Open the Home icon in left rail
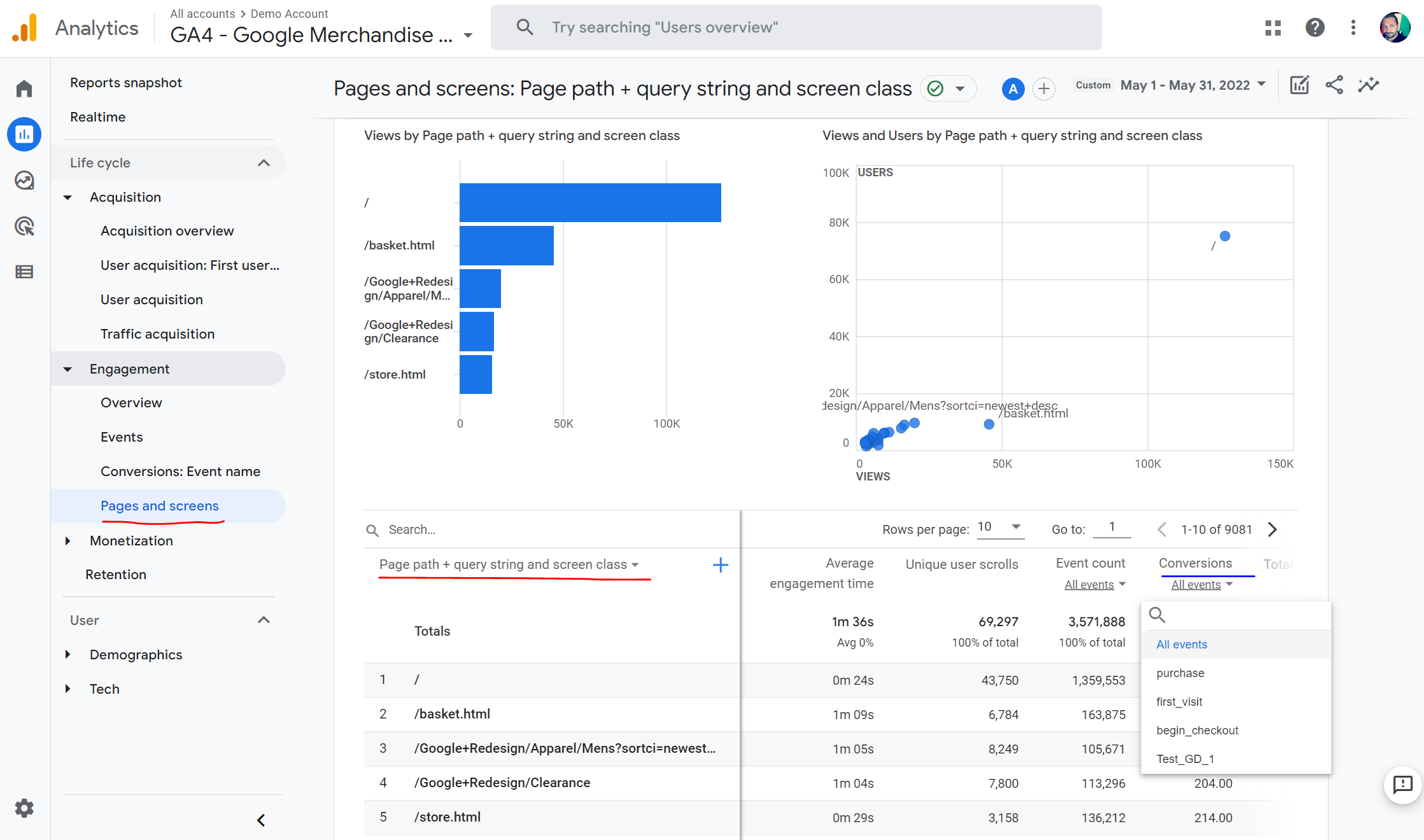Image resolution: width=1424 pixels, height=840 pixels. point(24,88)
